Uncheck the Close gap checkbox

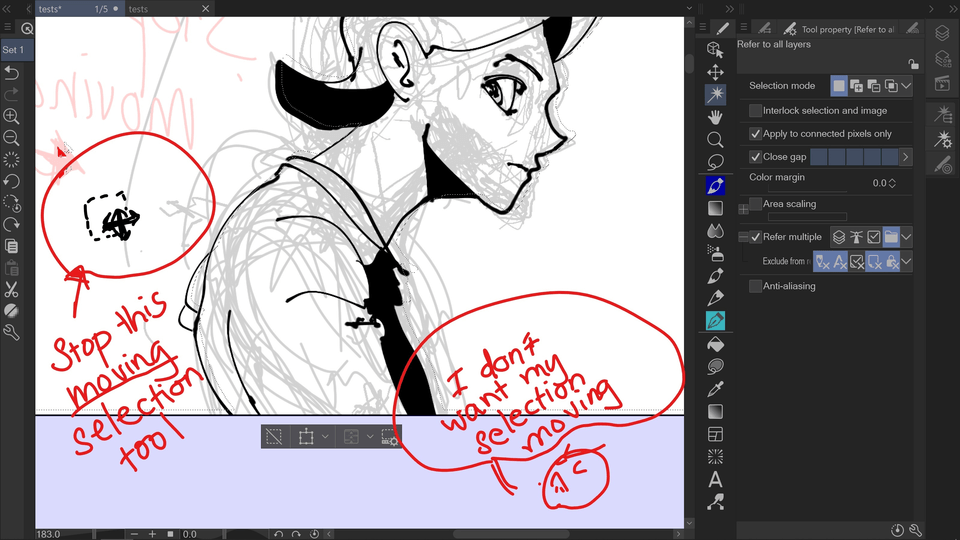756,157
